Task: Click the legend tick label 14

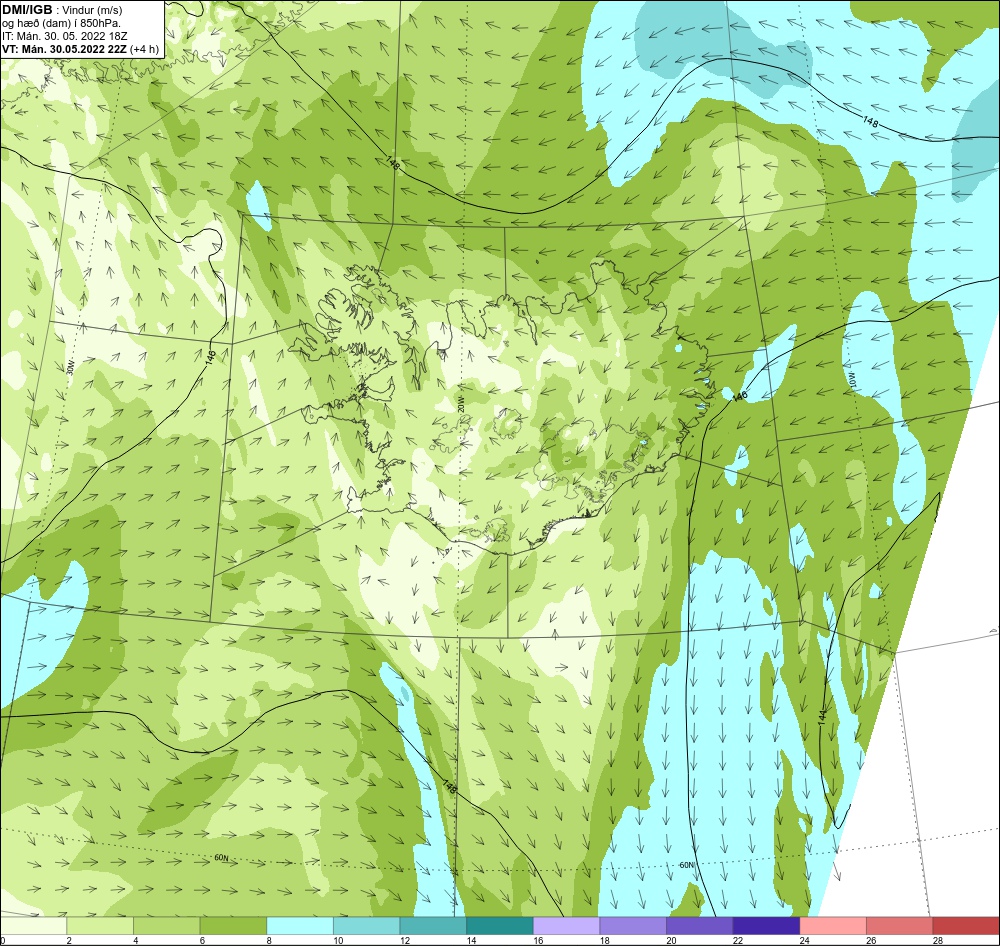Action: point(471,940)
